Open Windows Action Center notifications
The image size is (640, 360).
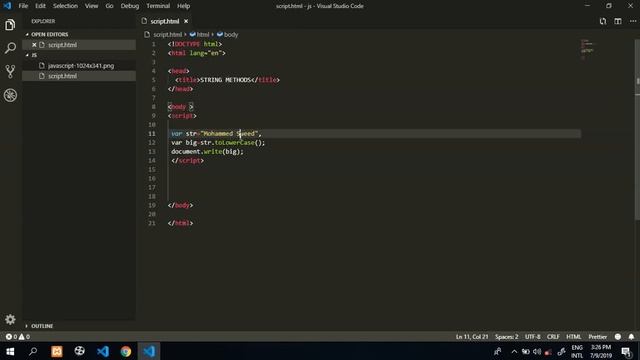pos(627,351)
